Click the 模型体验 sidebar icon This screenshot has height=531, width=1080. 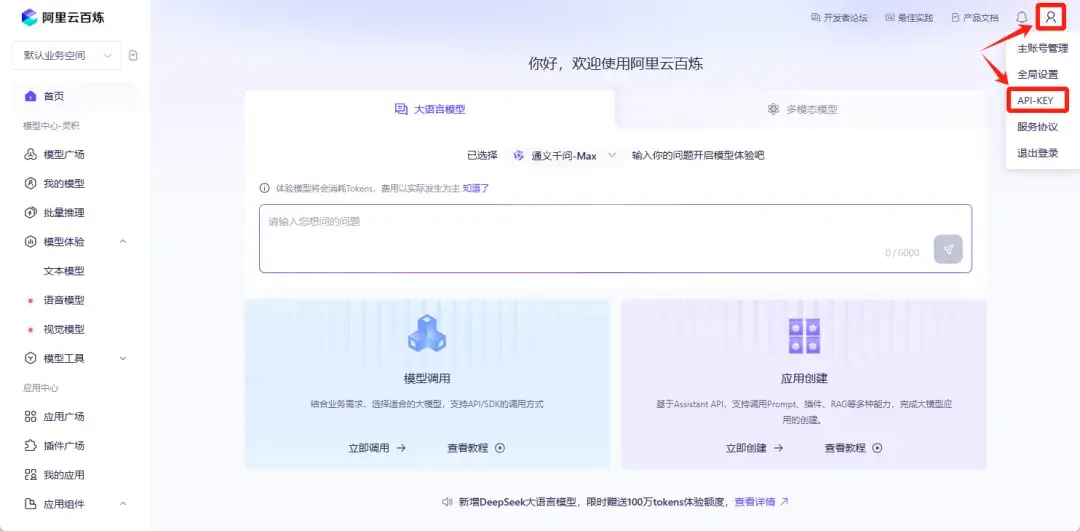coord(30,242)
